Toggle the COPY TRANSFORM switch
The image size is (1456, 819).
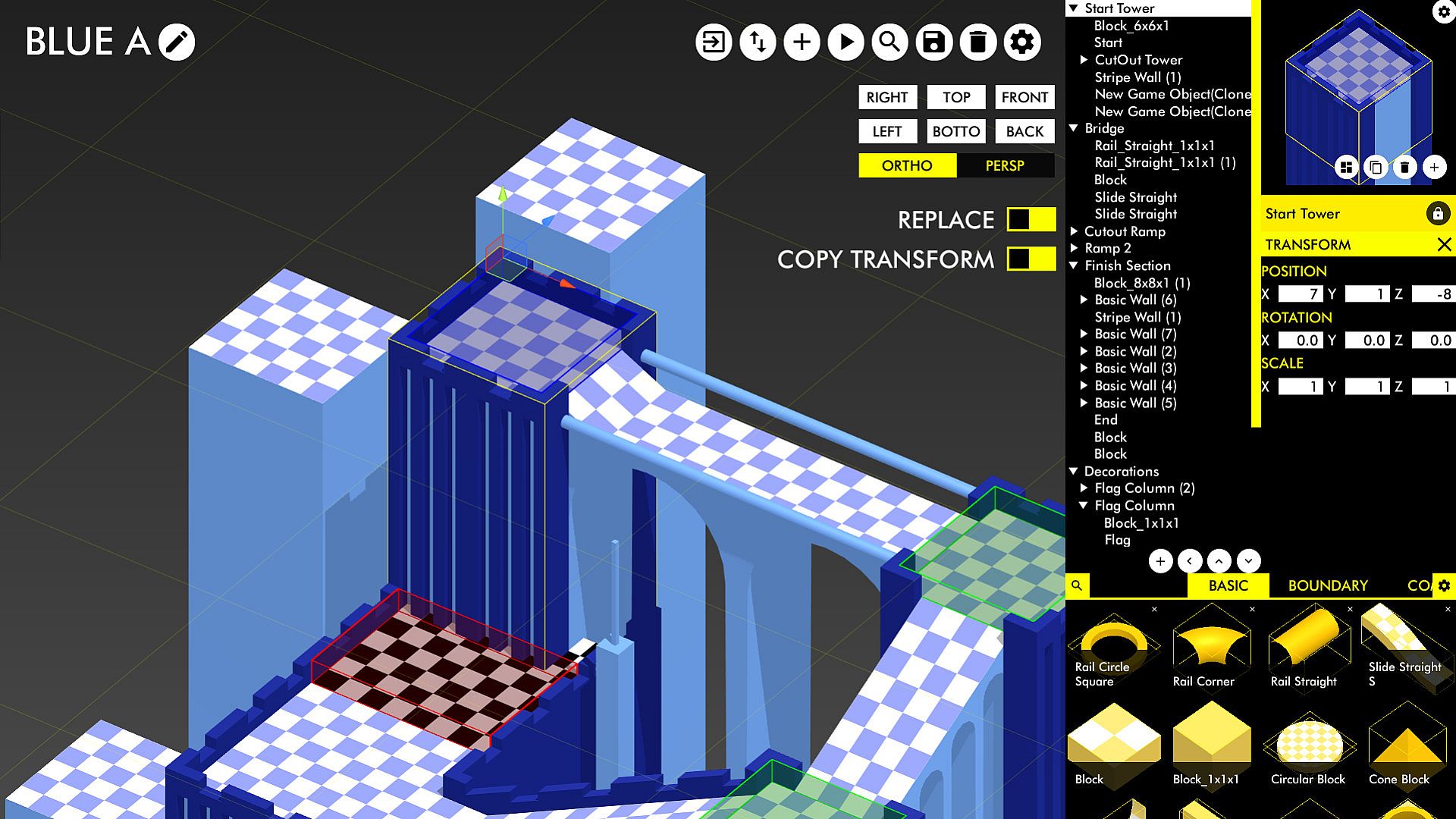1031,259
